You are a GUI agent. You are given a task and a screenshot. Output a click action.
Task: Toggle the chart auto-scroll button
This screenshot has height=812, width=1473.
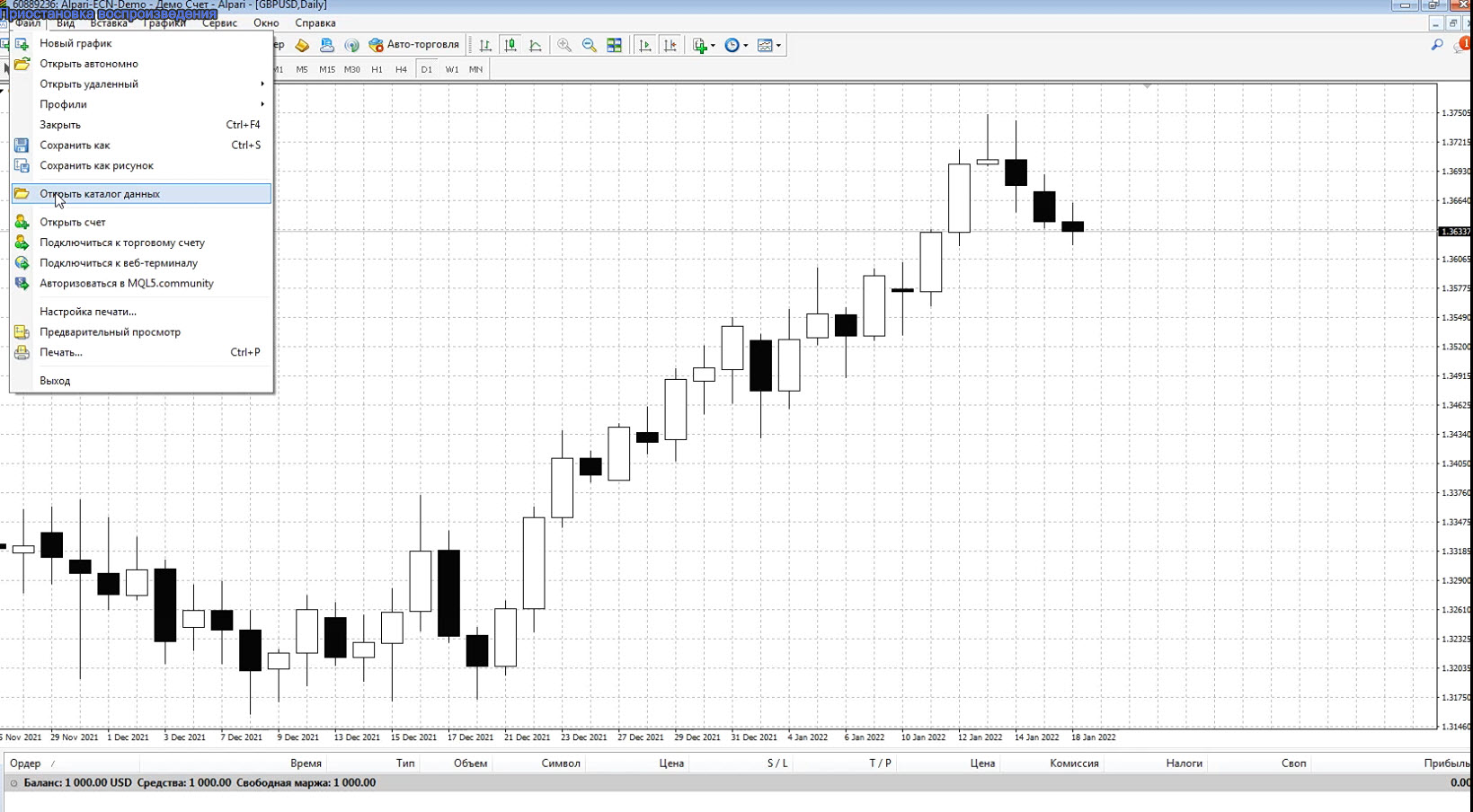(x=645, y=45)
